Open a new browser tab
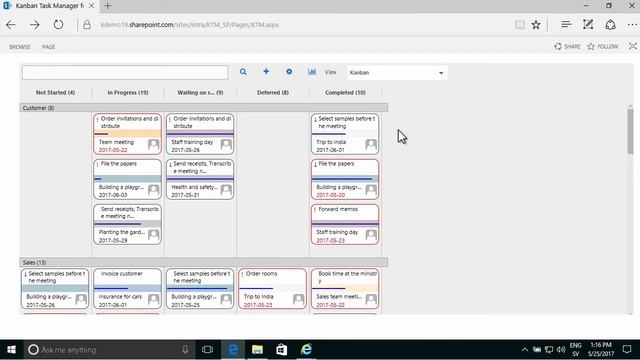Screen dimensions: 640x360 coord(108,6)
